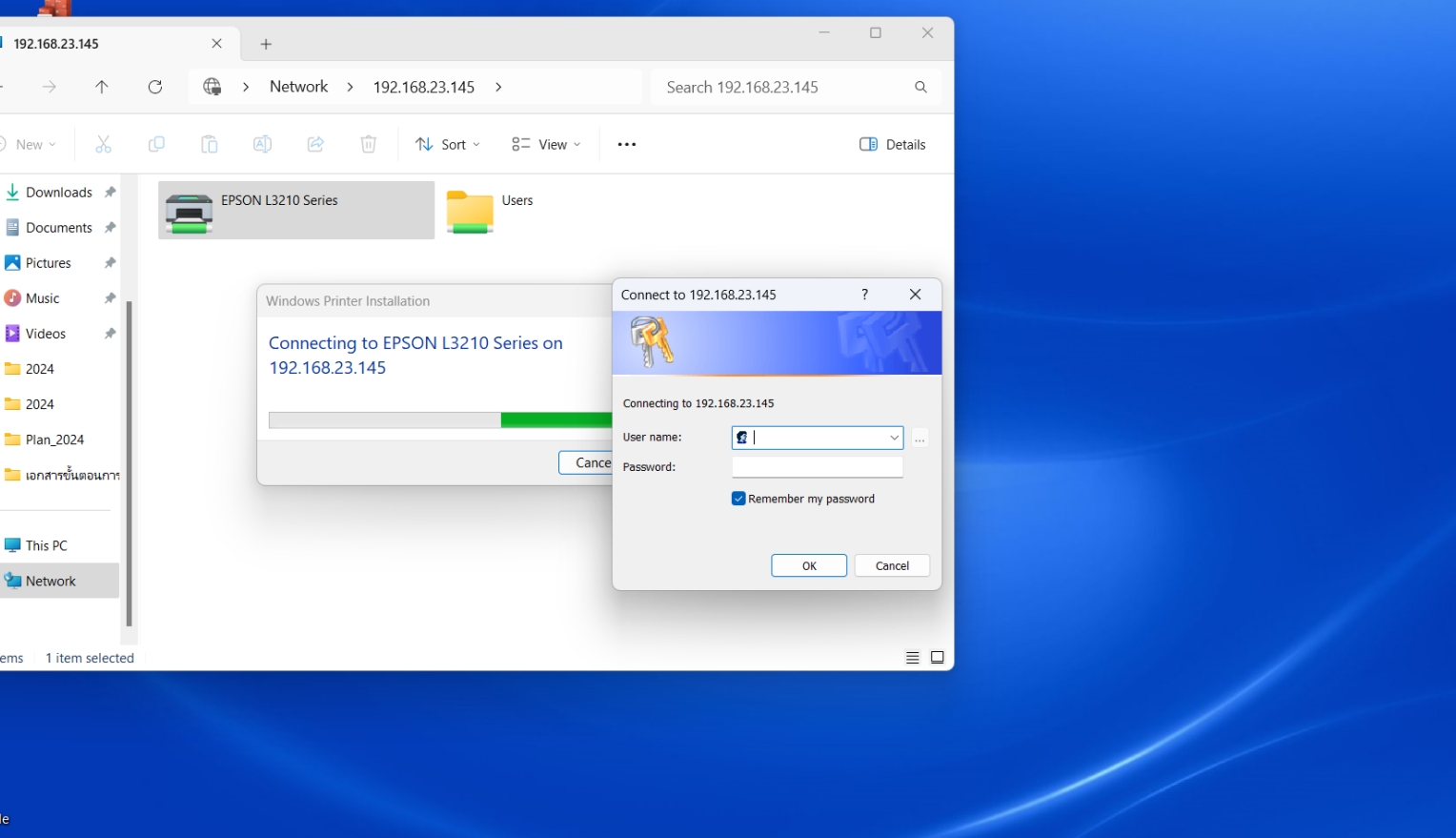The image size is (1456, 838).
Task: Click the Password input field
Action: click(x=818, y=467)
